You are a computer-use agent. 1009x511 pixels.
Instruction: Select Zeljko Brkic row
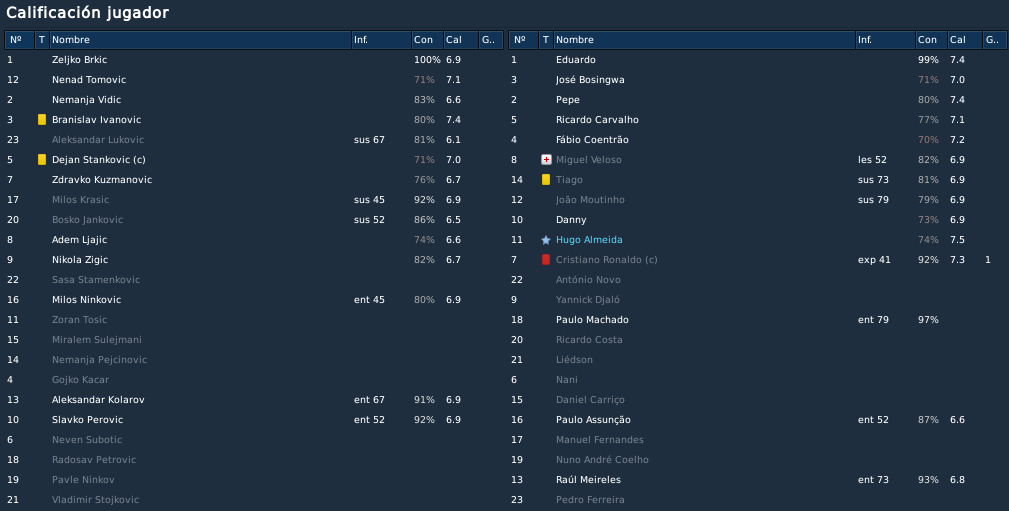click(x=254, y=60)
